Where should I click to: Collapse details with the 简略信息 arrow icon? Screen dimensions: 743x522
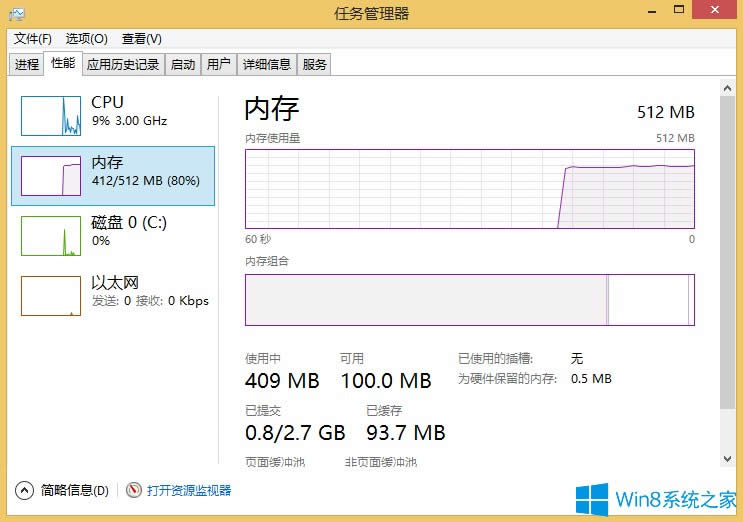tap(24, 490)
